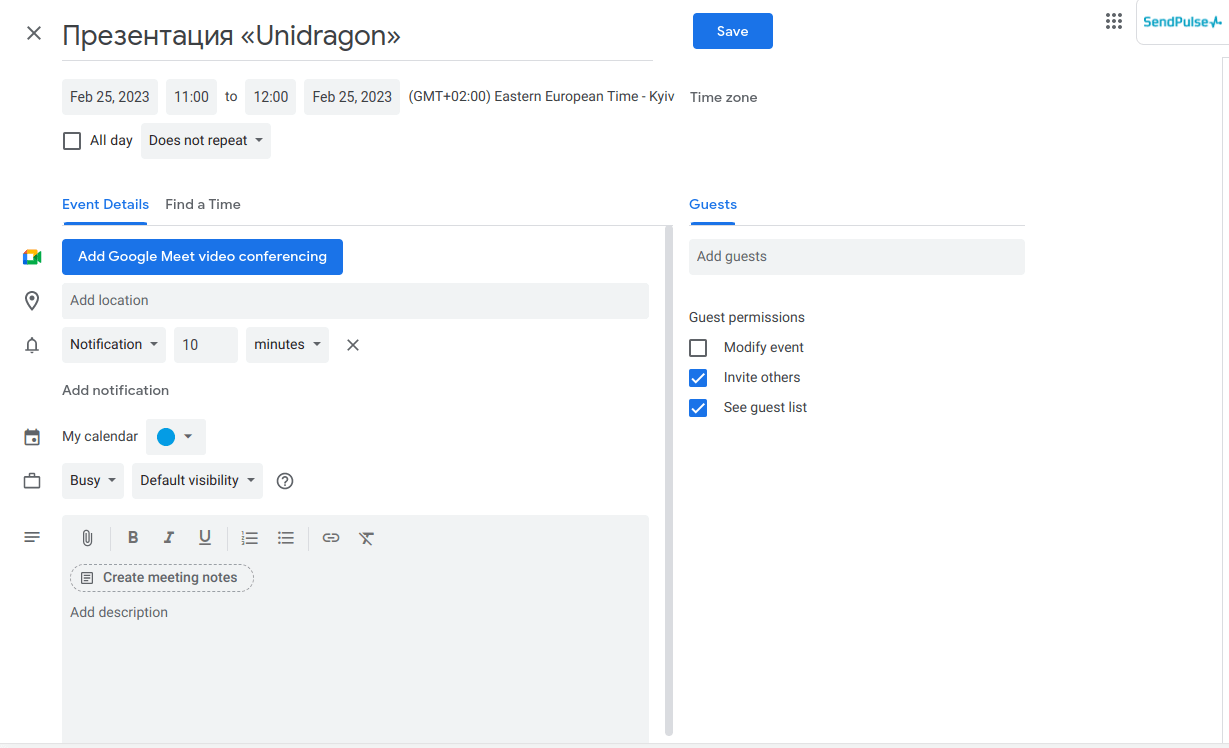Insert a bulleted list in description

286,538
